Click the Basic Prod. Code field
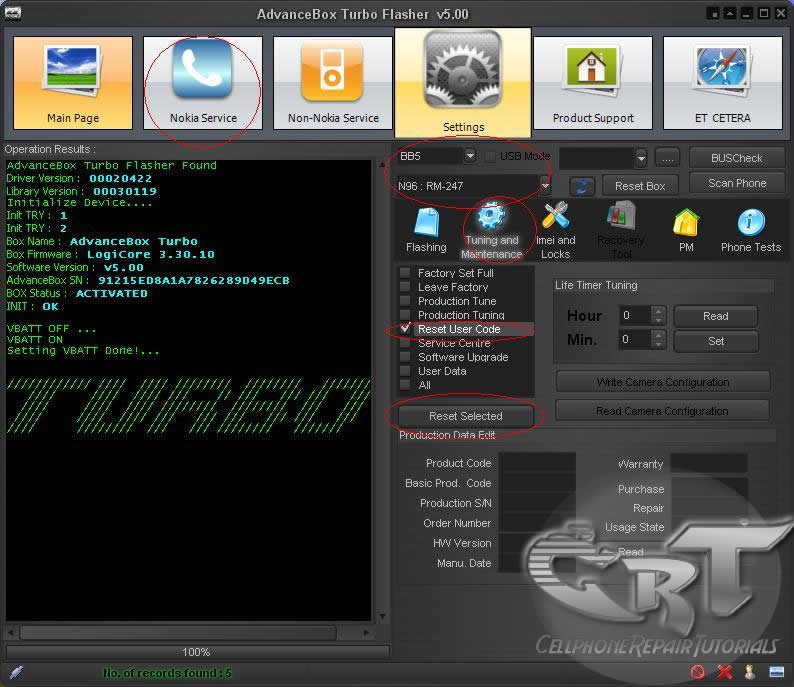This screenshot has height=687, width=794. pyautogui.click(x=537, y=482)
